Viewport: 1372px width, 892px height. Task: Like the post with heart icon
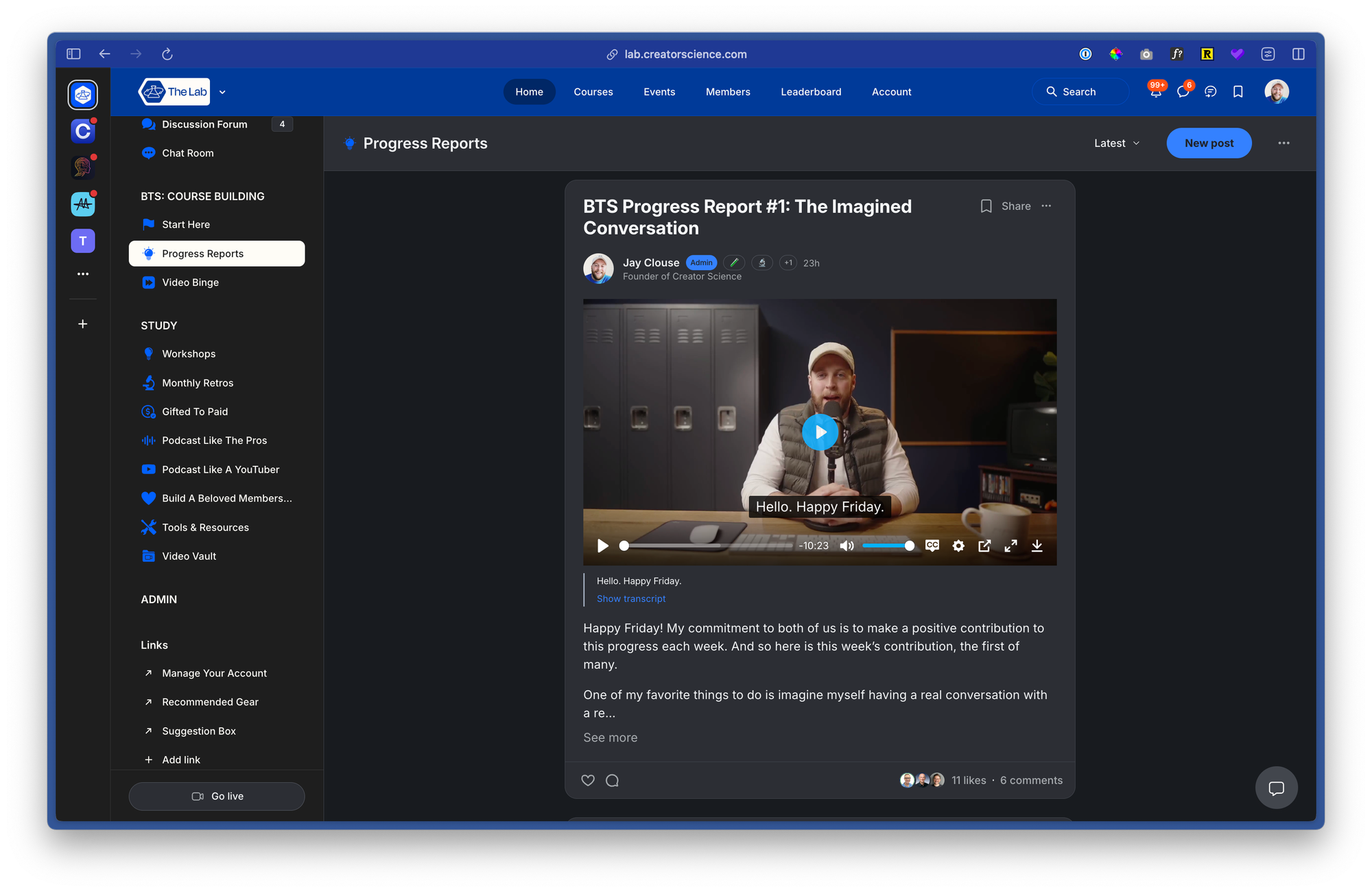click(588, 780)
